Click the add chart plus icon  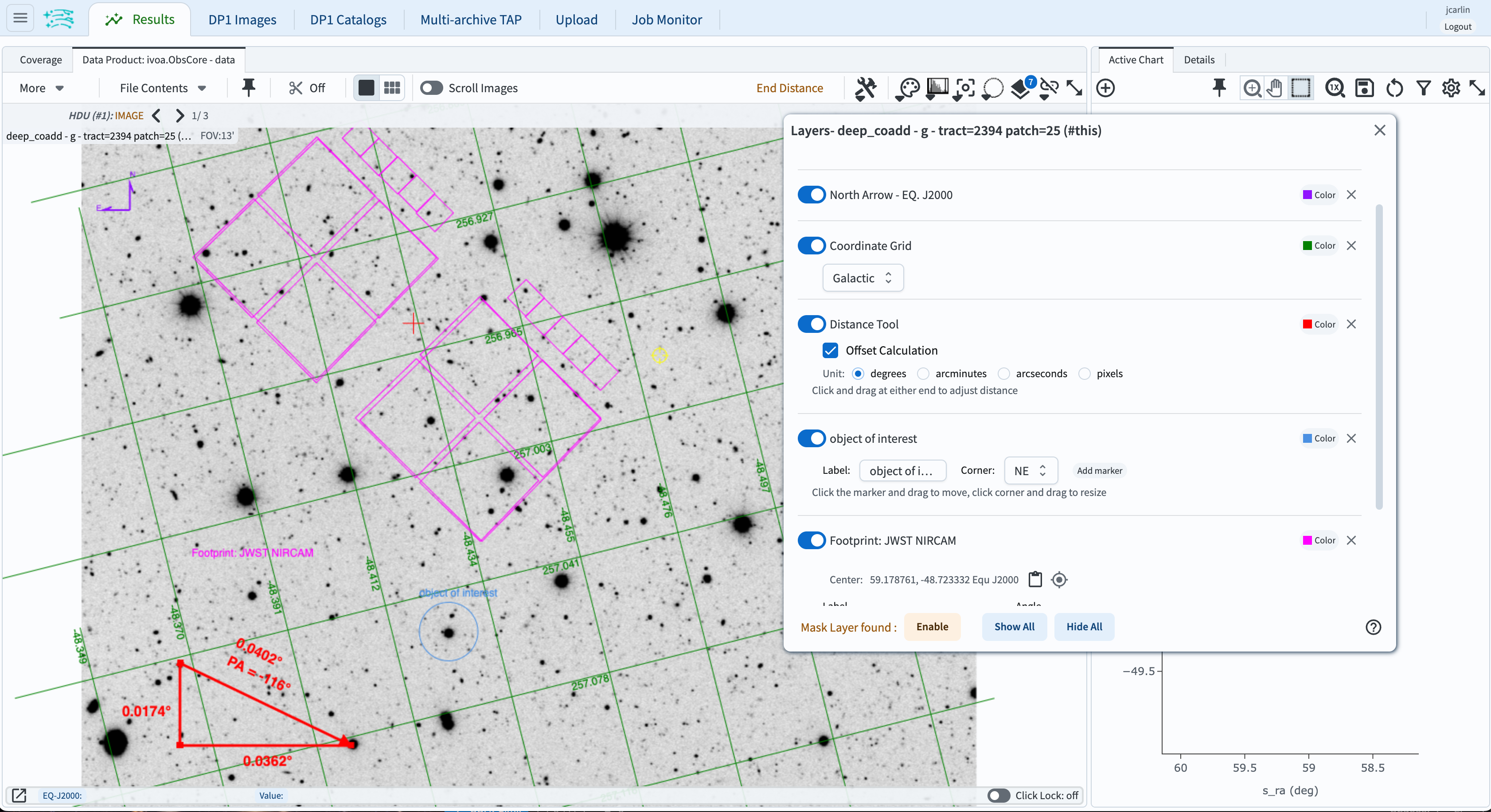coord(1105,89)
